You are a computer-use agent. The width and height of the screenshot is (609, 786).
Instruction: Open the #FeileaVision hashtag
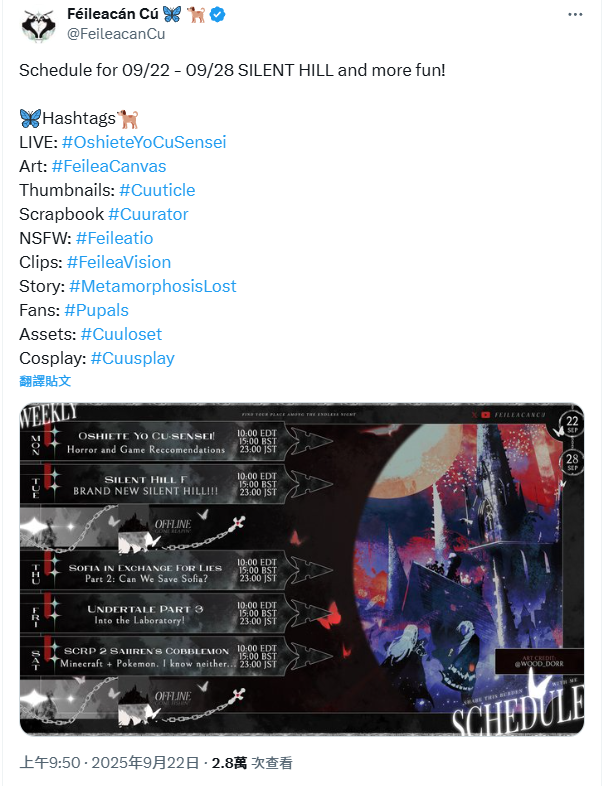point(119,262)
